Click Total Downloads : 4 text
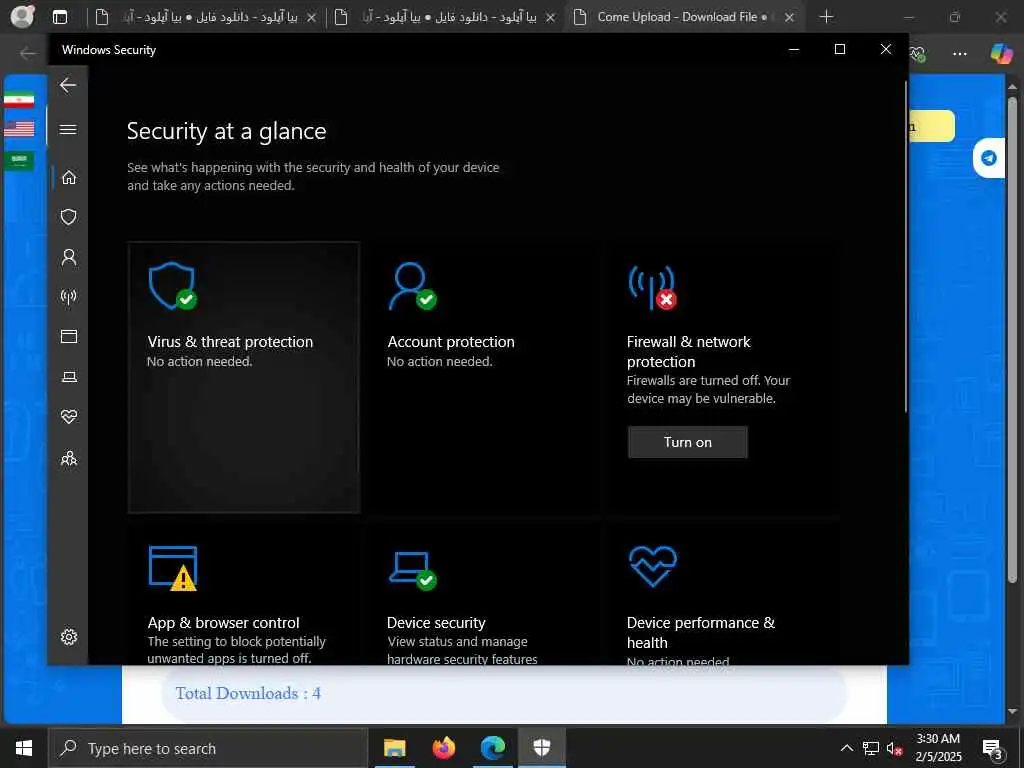Viewport: 1024px width, 768px height. [x=248, y=693]
